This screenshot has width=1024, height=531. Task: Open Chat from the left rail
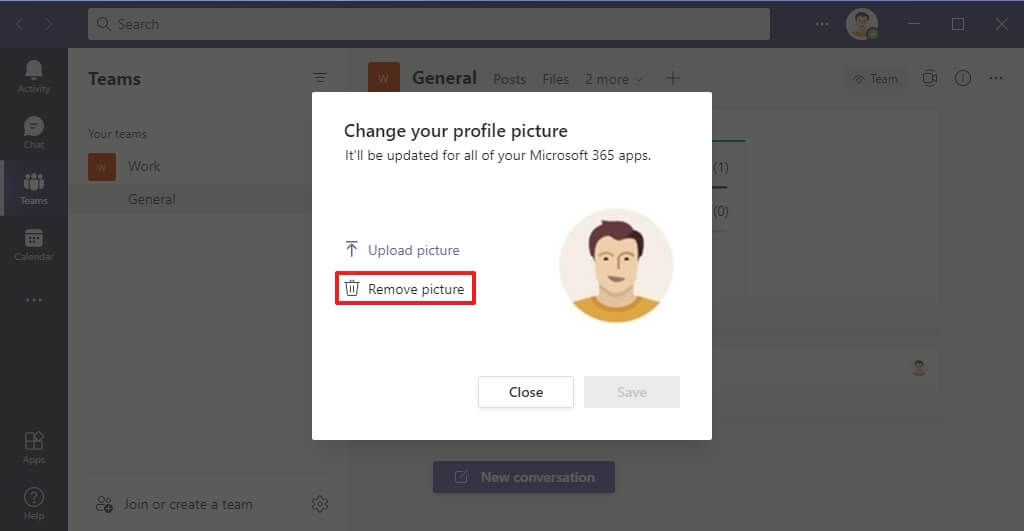tap(33, 132)
